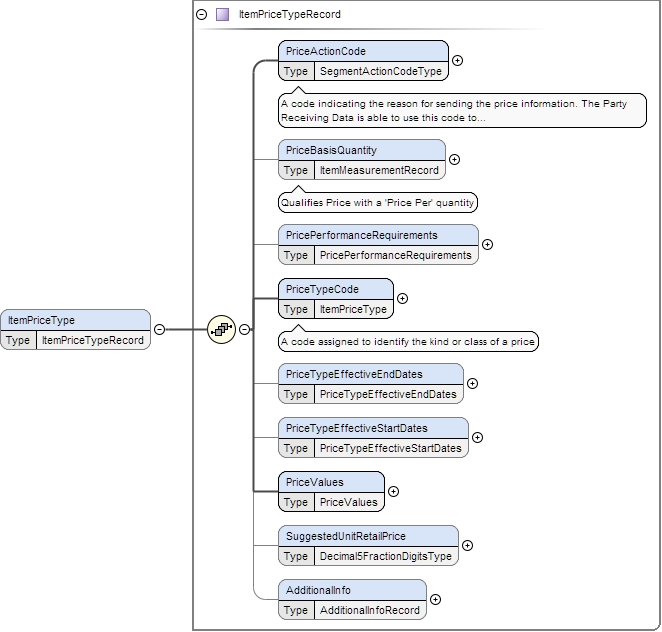The image size is (662, 632).
Task: Collapse the ItemPriceType root element
Action: (x=159, y=329)
